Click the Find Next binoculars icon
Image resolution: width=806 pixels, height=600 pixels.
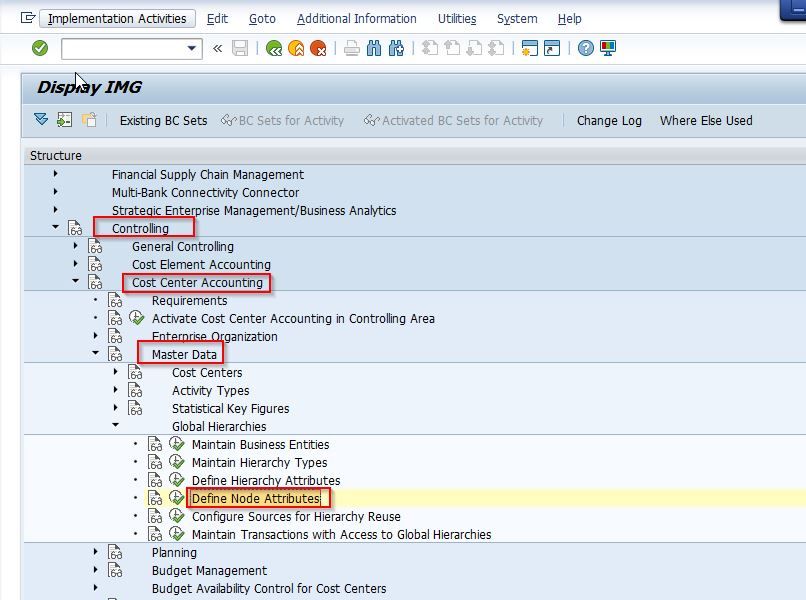tap(396, 48)
